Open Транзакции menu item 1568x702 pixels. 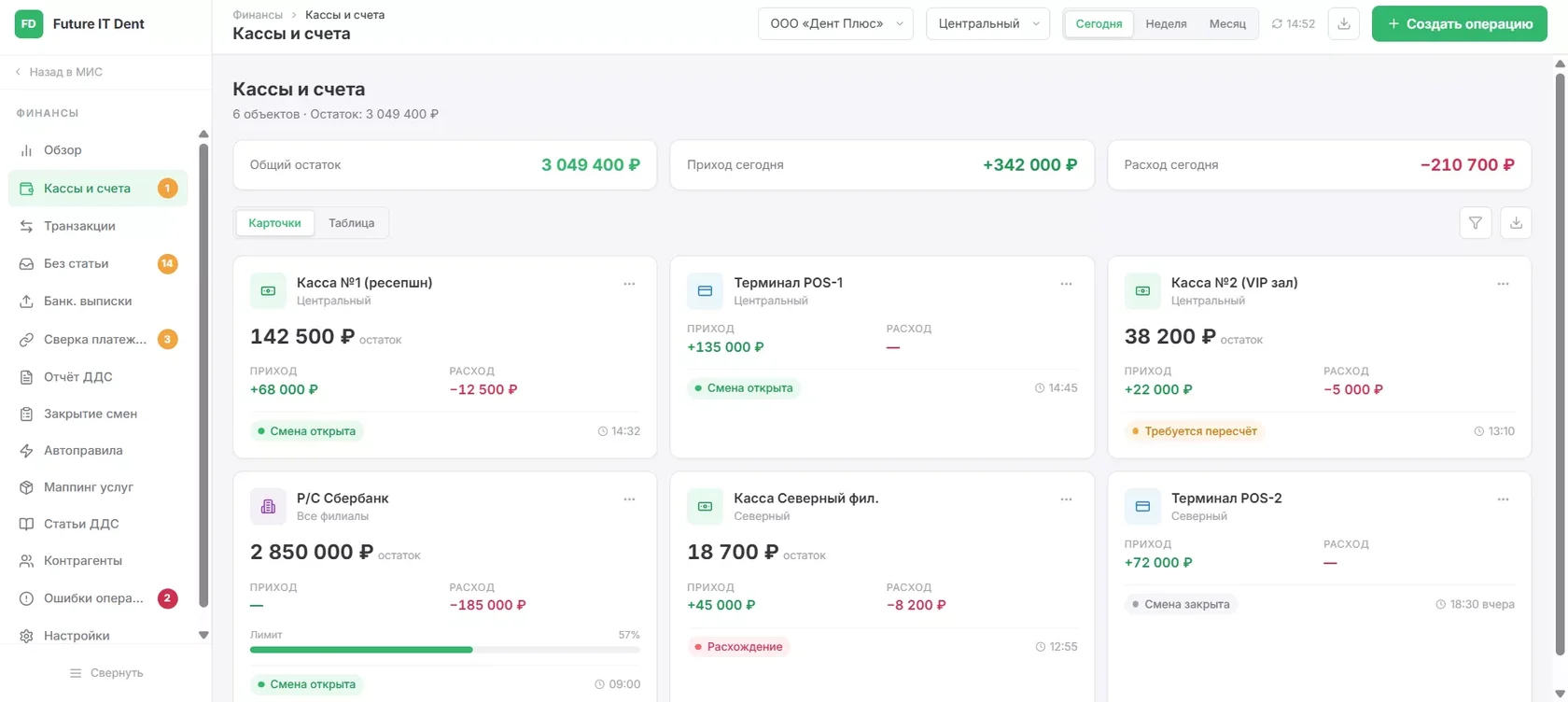coord(98,226)
